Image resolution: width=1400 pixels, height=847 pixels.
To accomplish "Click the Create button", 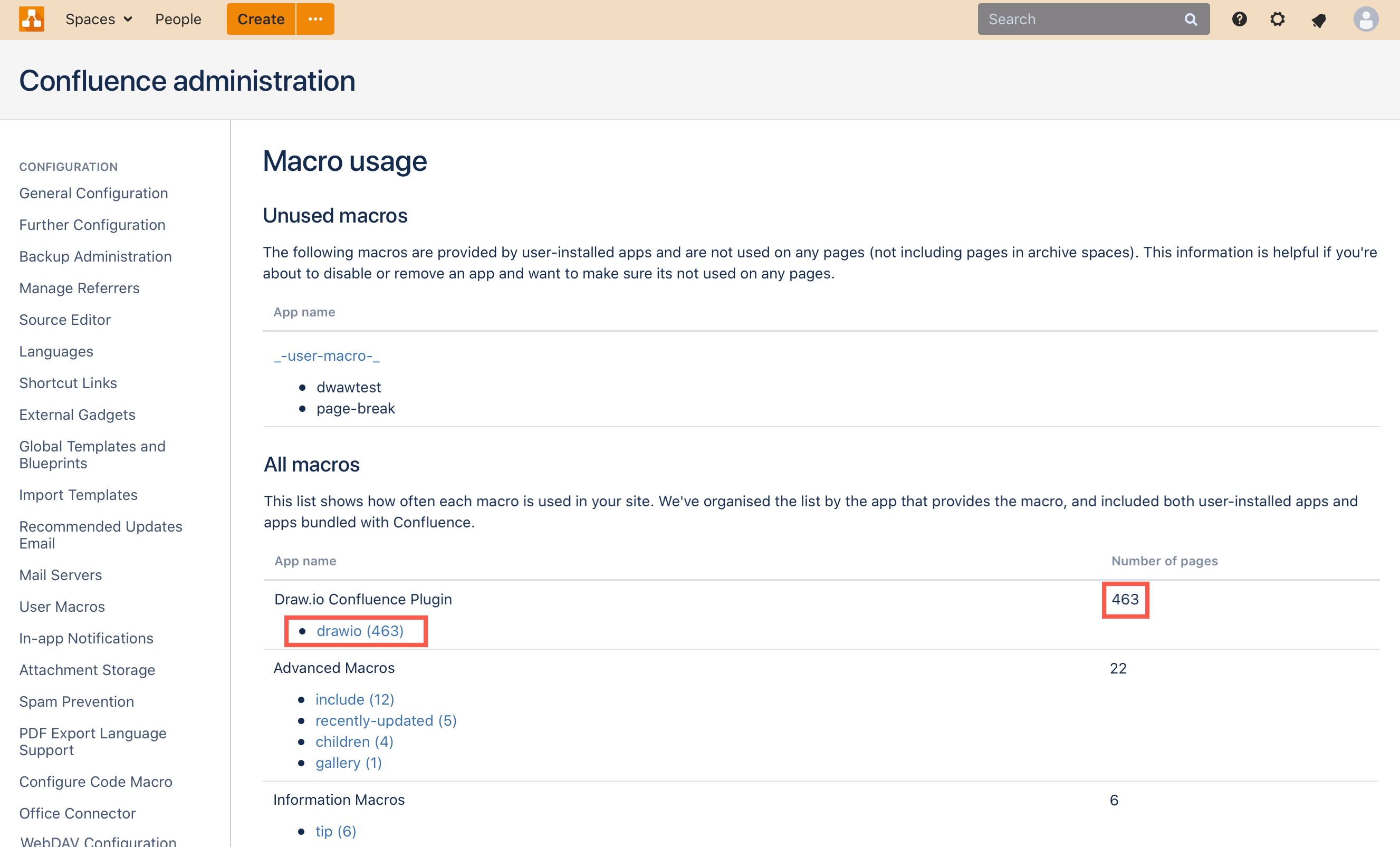I will (x=260, y=19).
